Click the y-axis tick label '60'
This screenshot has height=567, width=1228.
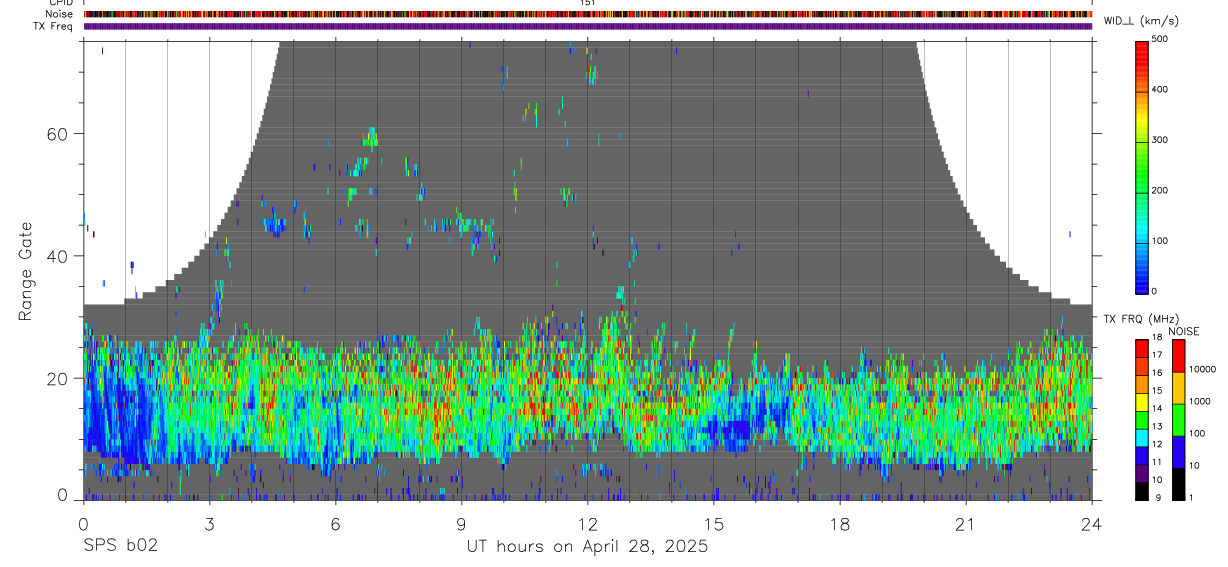[58, 134]
